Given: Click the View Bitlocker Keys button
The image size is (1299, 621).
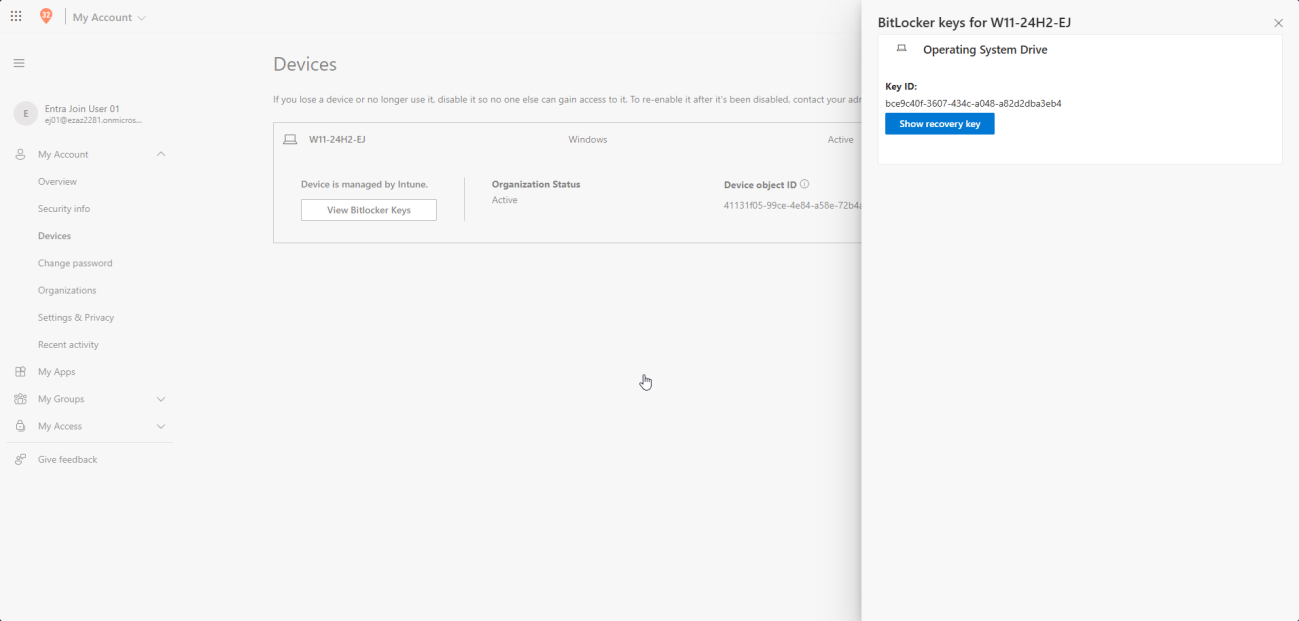Looking at the screenshot, I should (368, 210).
